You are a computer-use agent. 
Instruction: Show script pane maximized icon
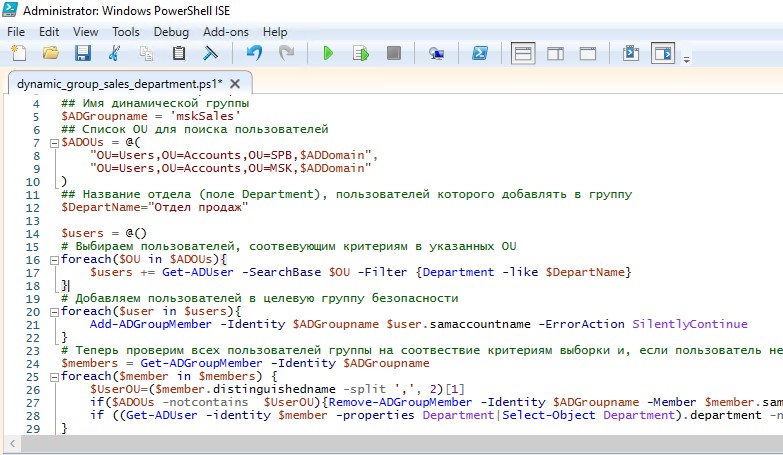[588, 53]
